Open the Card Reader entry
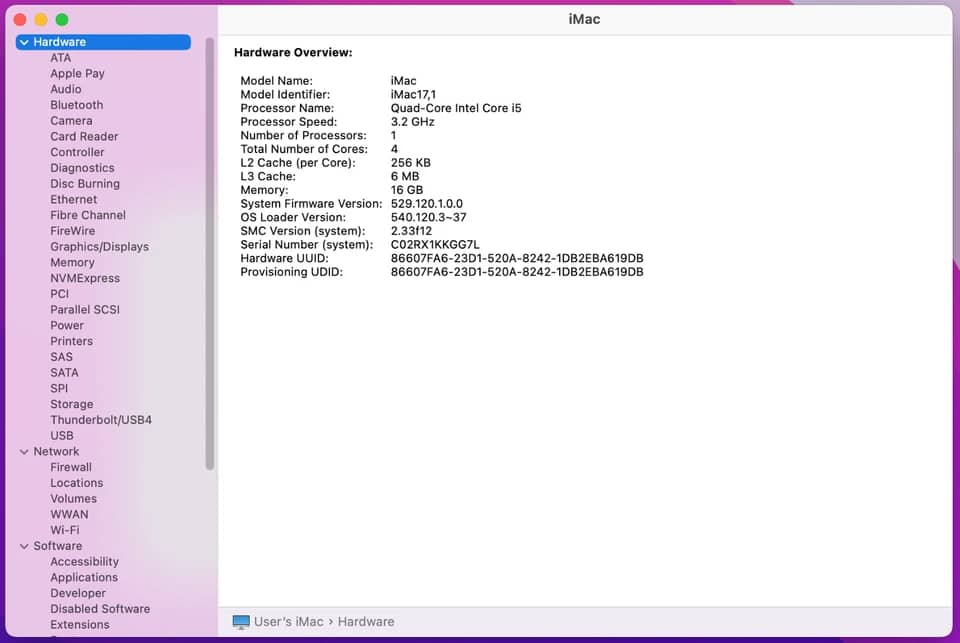 point(84,137)
